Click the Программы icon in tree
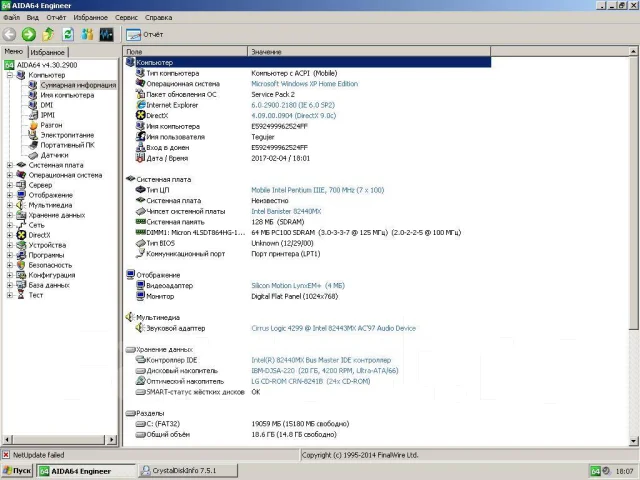Image resolution: width=640 pixels, height=480 pixels. [x=21, y=255]
